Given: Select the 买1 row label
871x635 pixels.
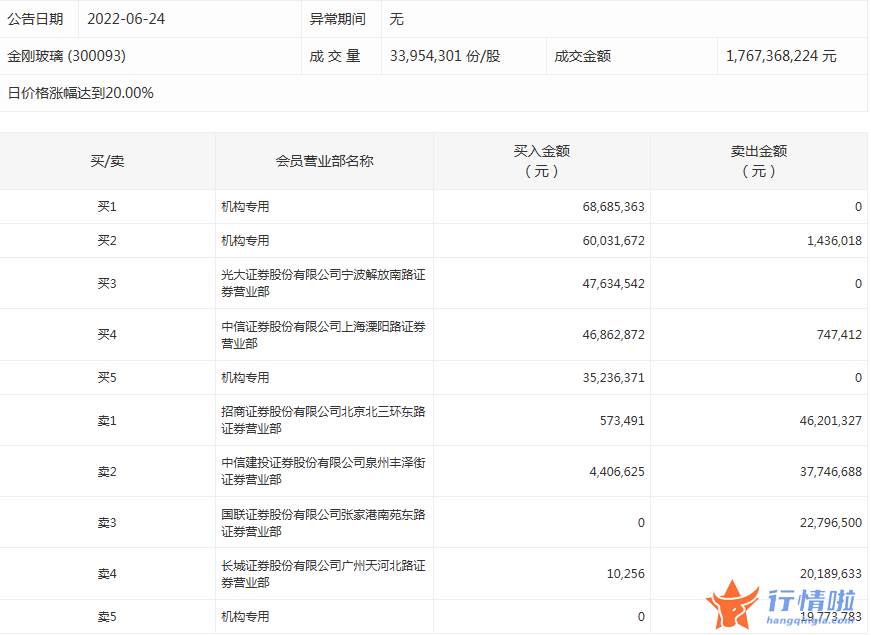Looking at the screenshot, I should pyautogui.click(x=107, y=207).
